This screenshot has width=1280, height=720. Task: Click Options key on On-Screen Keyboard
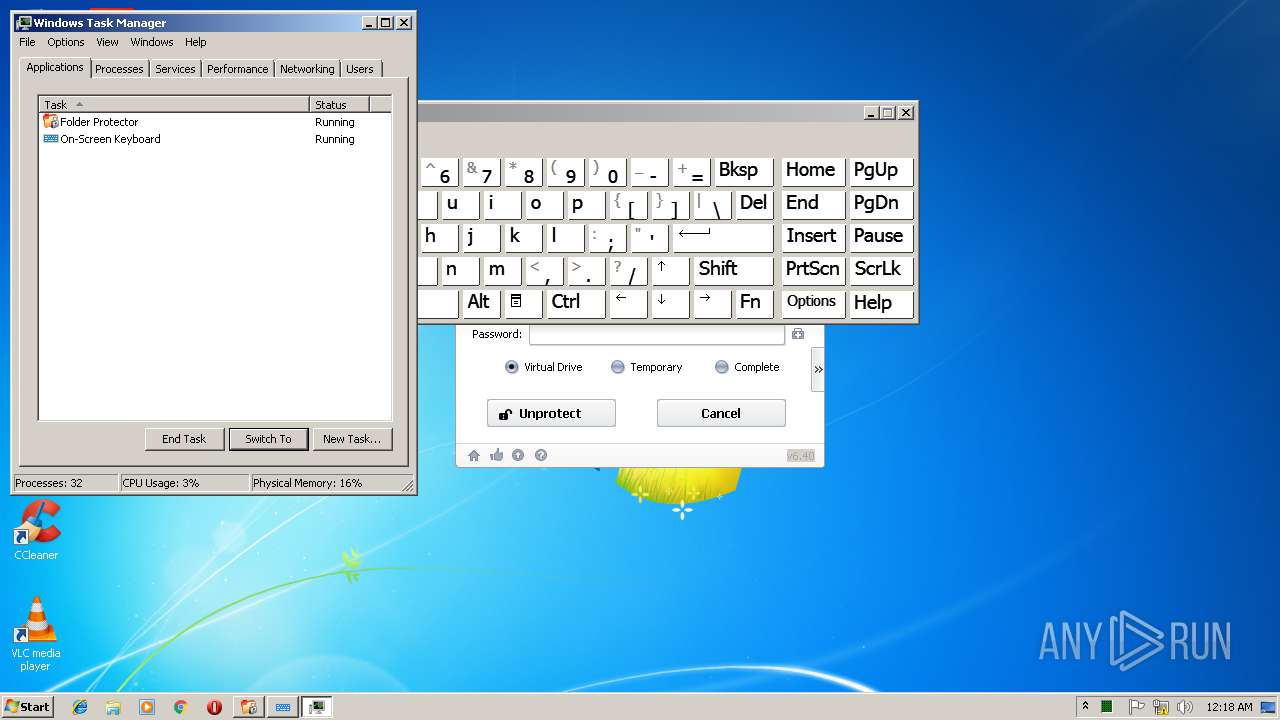813,303
